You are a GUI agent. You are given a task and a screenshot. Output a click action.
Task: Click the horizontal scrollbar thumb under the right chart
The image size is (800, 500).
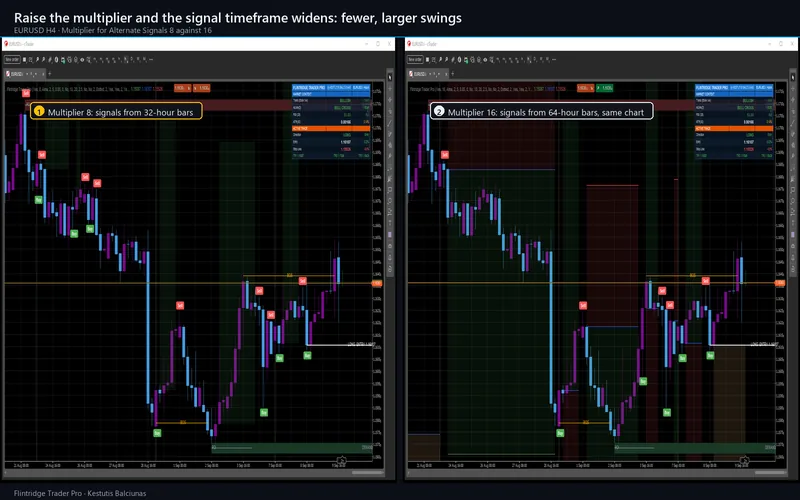click(x=770, y=472)
